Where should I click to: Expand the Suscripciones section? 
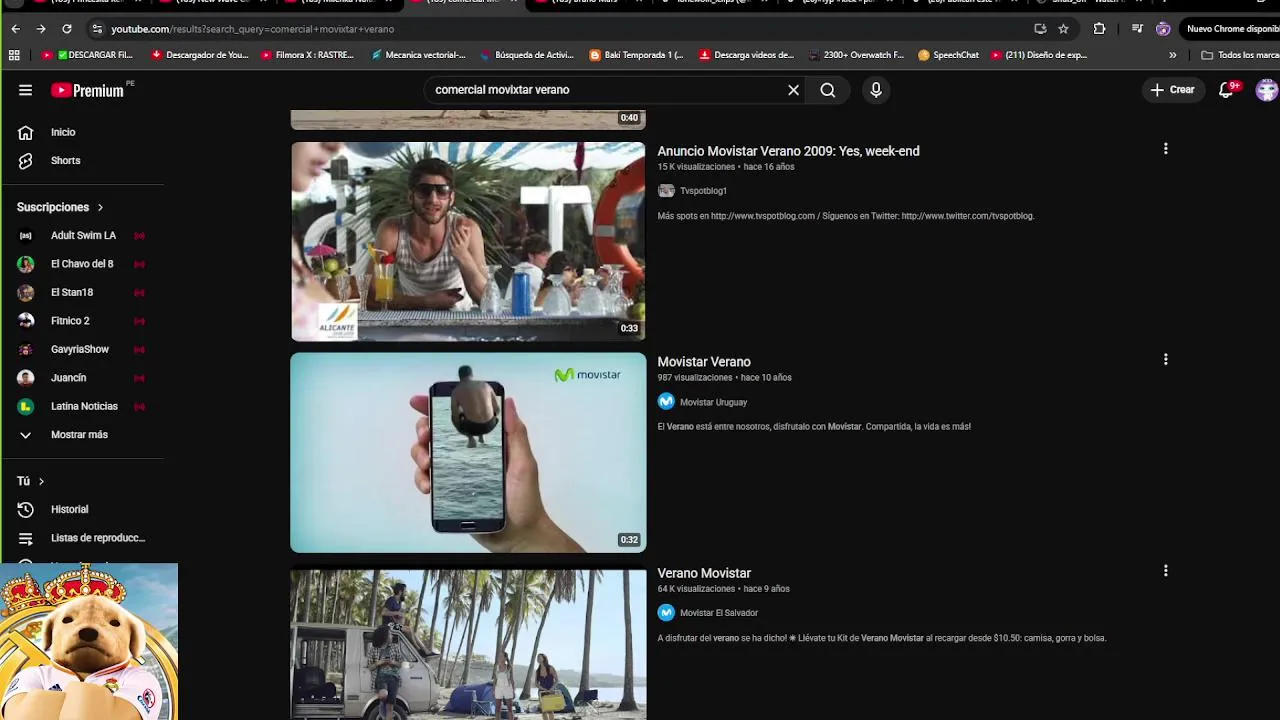pyautogui.click(x=60, y=207)
